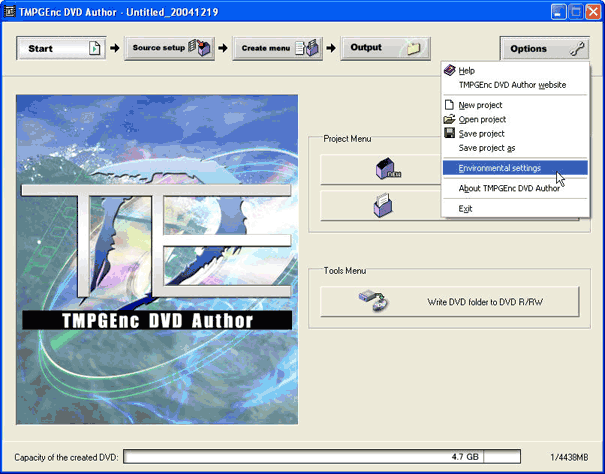Open Help from the Options menu
This screenshot has width=605, height=474.
pyautogui.click(x=467, y=71)
